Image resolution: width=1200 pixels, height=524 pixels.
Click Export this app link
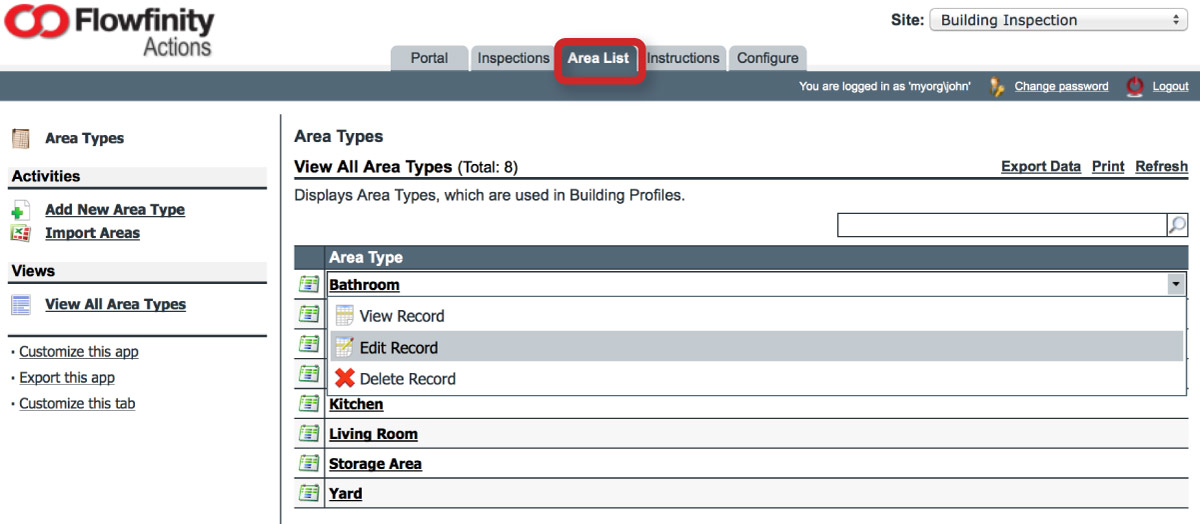point(67,378)
